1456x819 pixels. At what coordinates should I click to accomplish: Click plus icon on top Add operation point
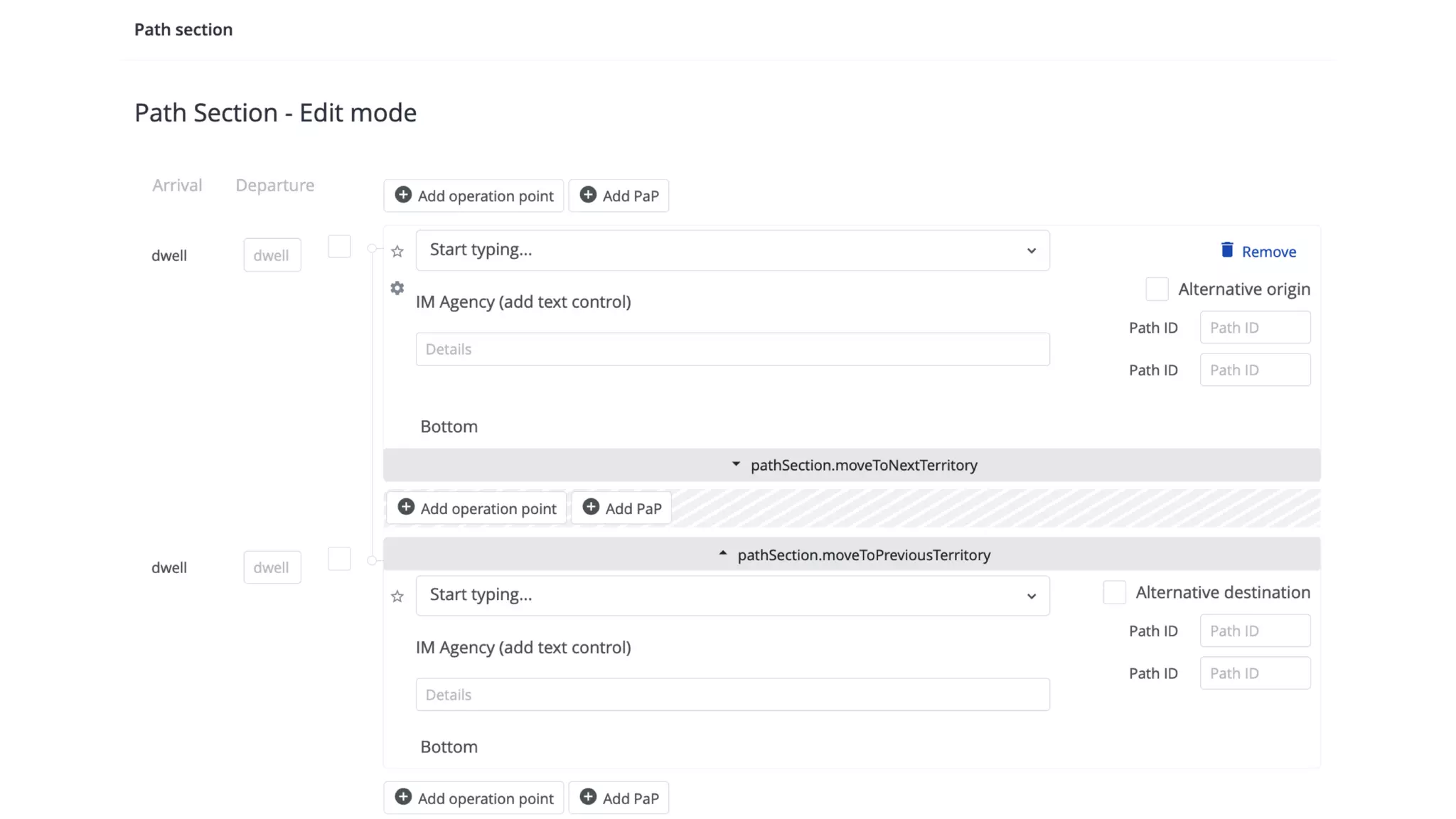coord(403,195)
